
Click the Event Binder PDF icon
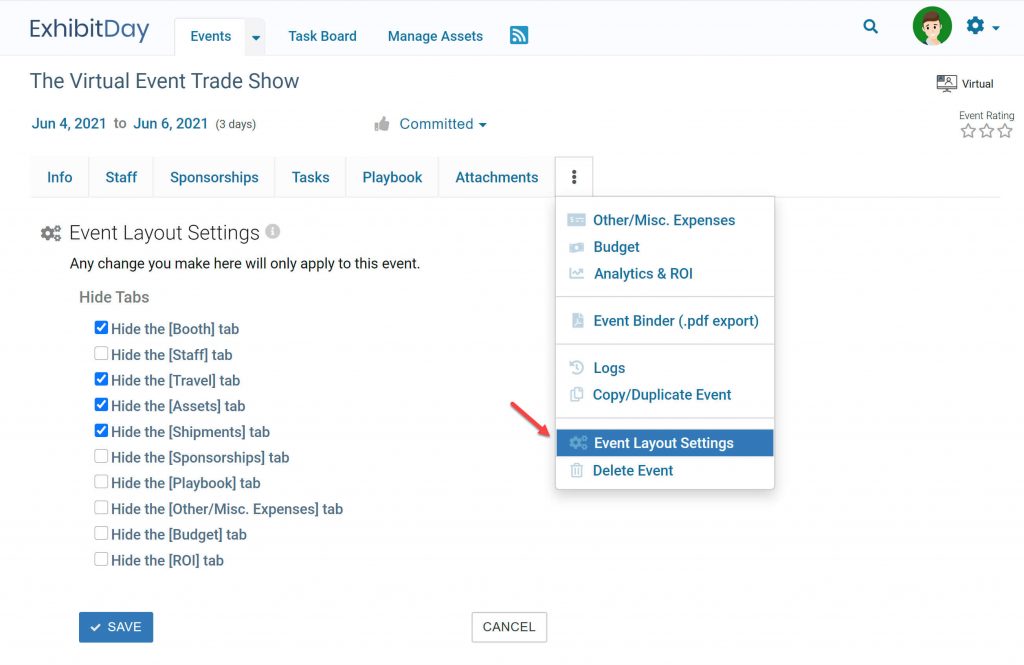(577, 321)
